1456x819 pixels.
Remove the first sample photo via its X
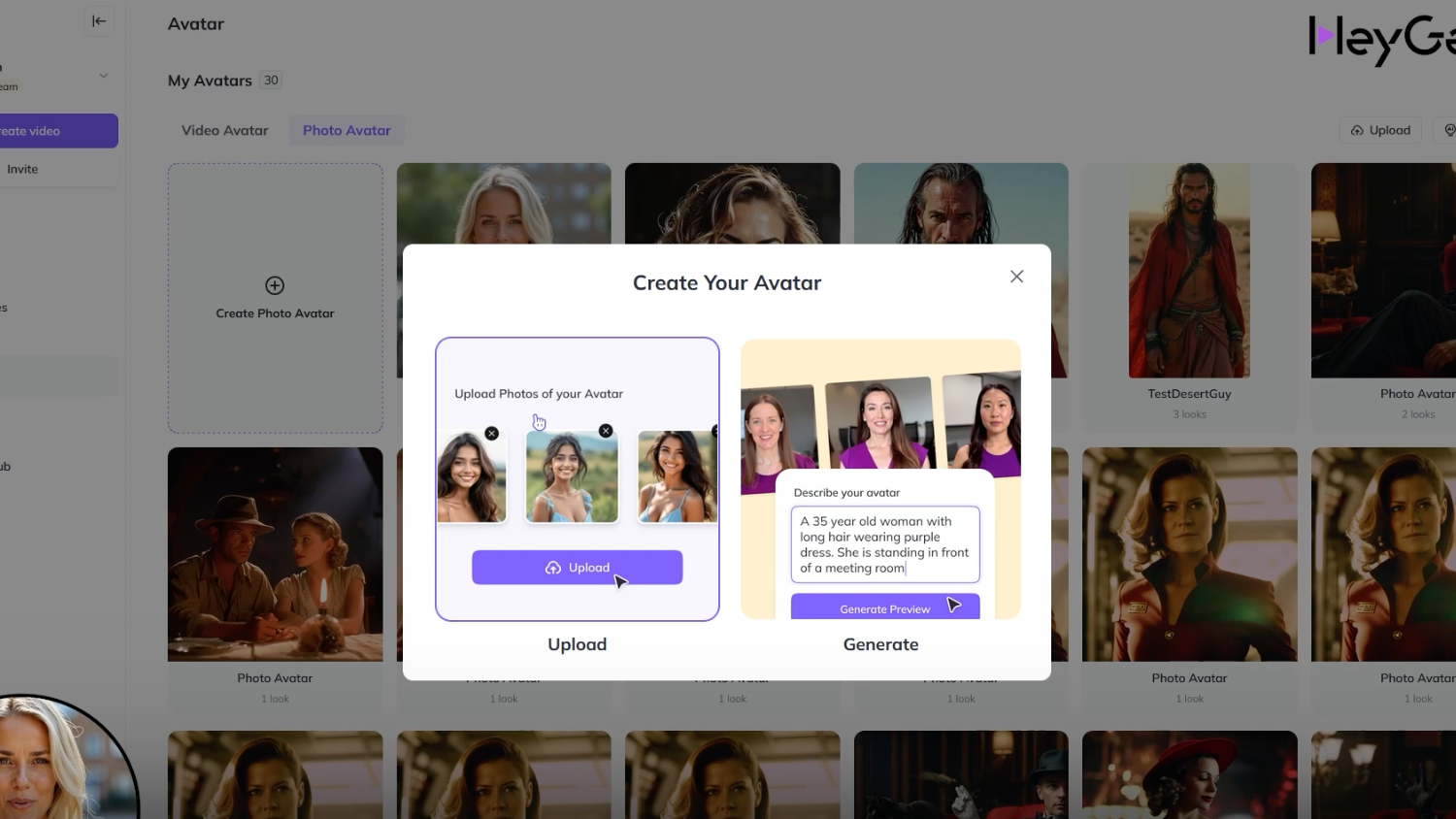pyautogui.click(x=491, y=433)
